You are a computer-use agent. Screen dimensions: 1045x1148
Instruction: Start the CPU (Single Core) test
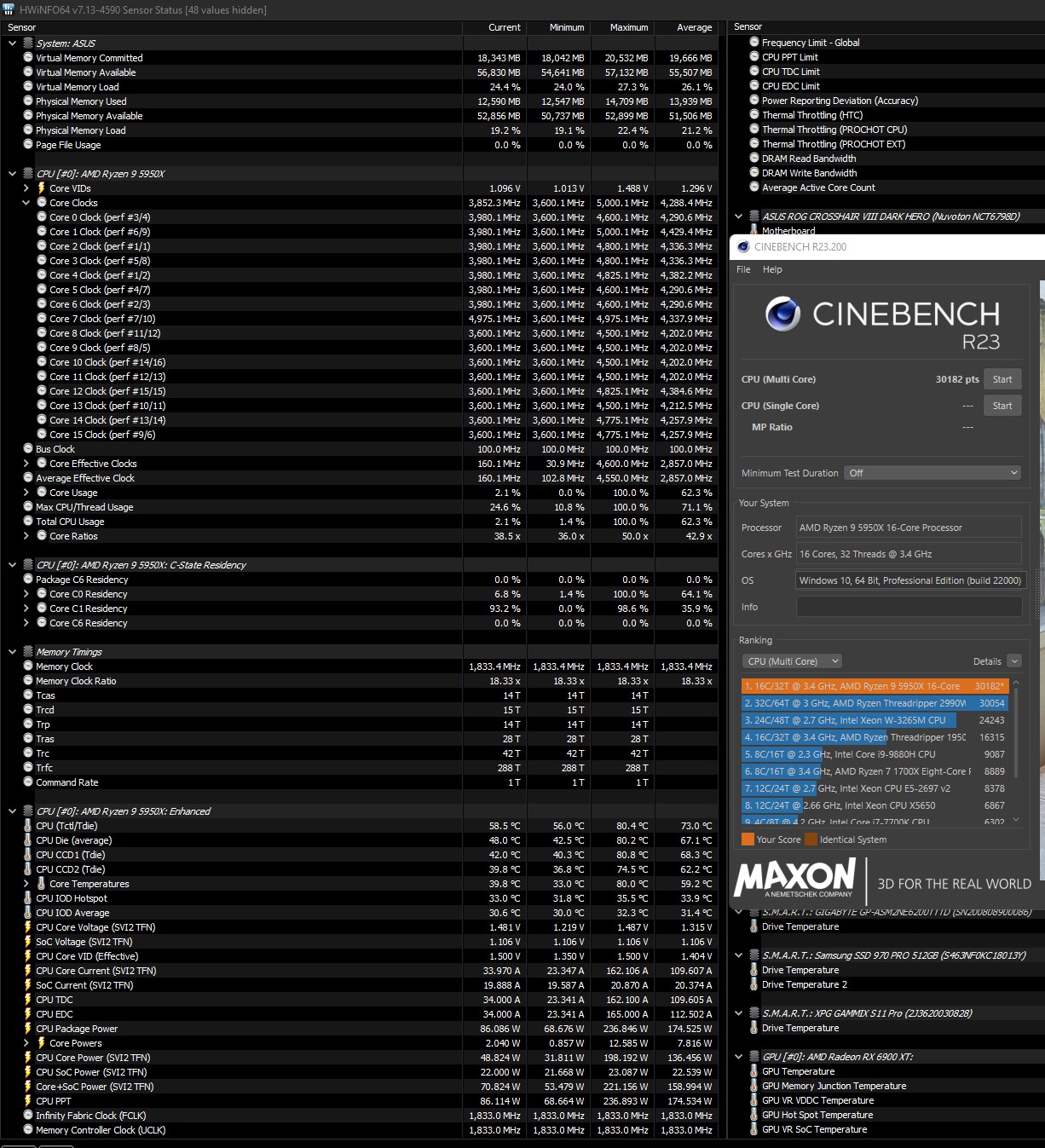point(1002,406)
